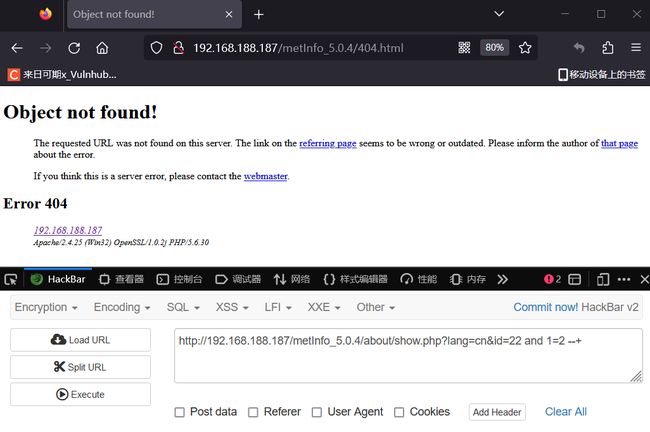
Task: Switch to the 查看器 inspector tab
Action: (x=121, y=279)
